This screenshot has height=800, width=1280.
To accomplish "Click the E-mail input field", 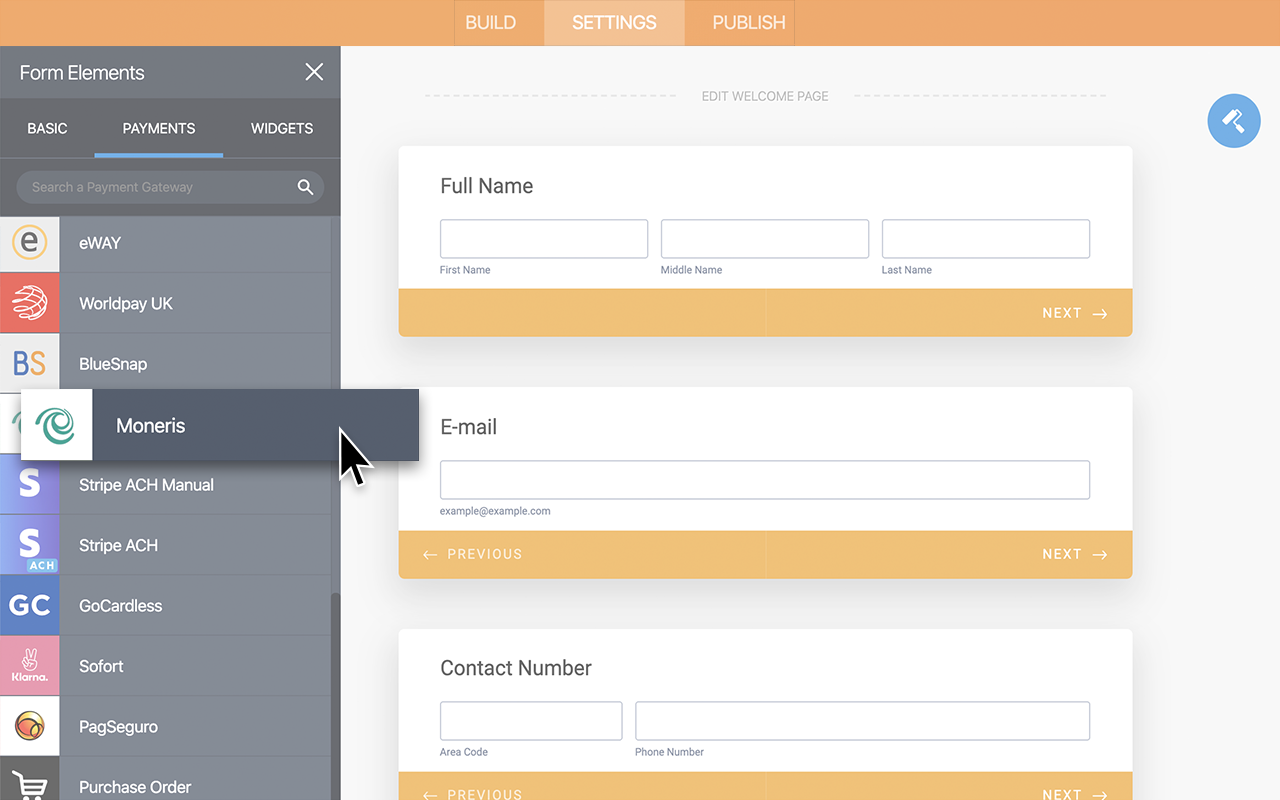I will click(765, 480).
